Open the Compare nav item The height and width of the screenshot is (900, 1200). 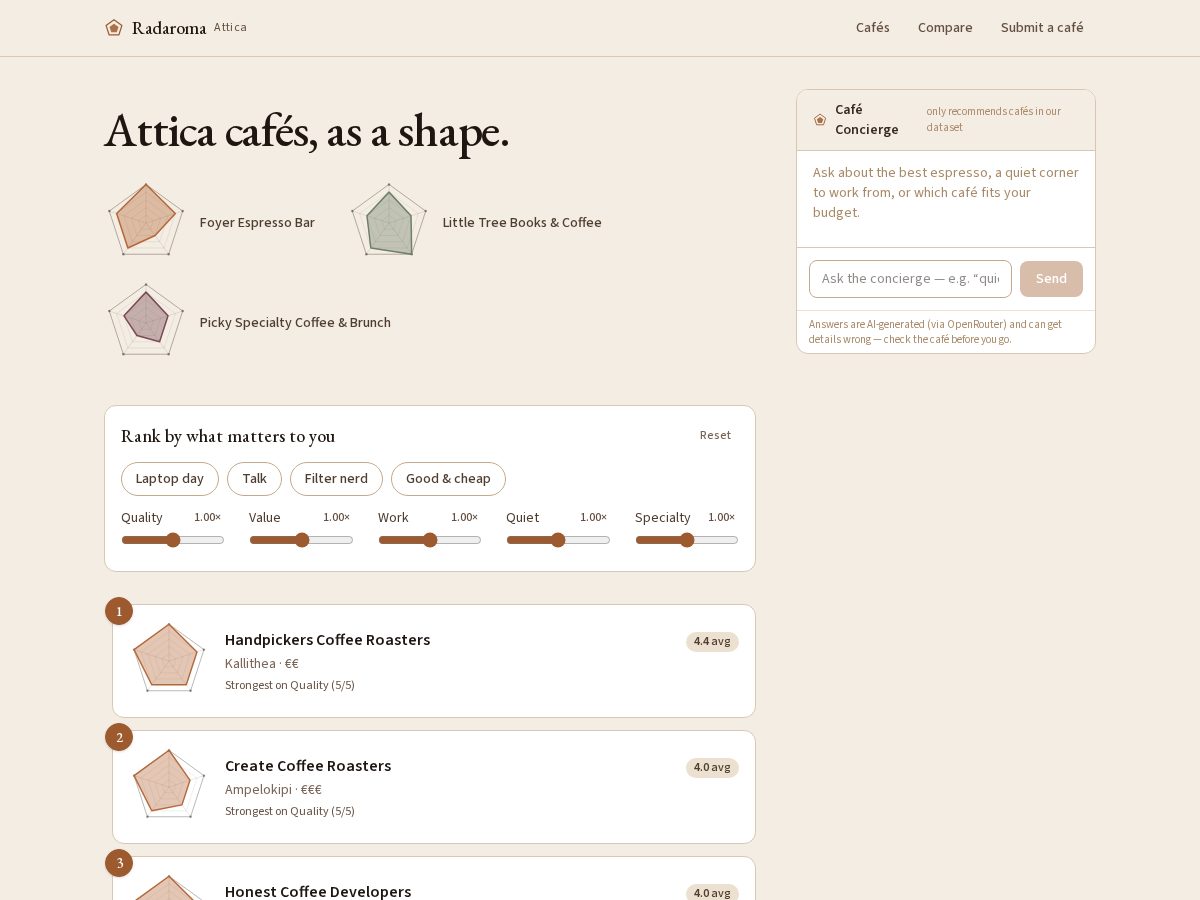[945, 28]
